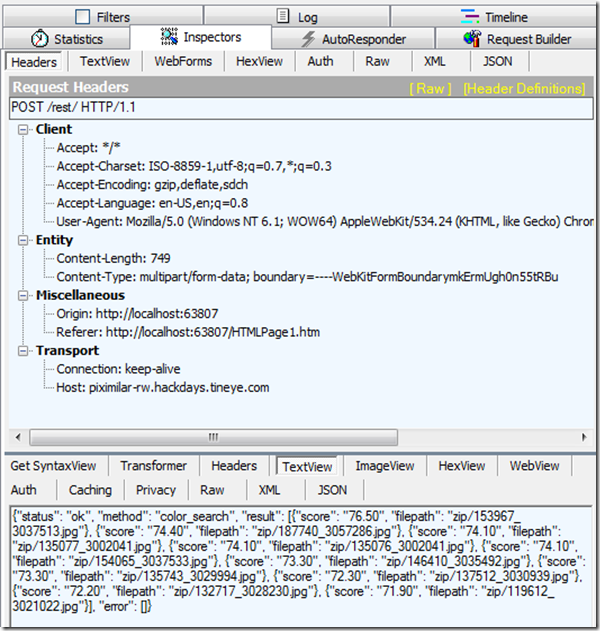
Task: Select the Content-Type multipart header row
Action: click(307, 277)
